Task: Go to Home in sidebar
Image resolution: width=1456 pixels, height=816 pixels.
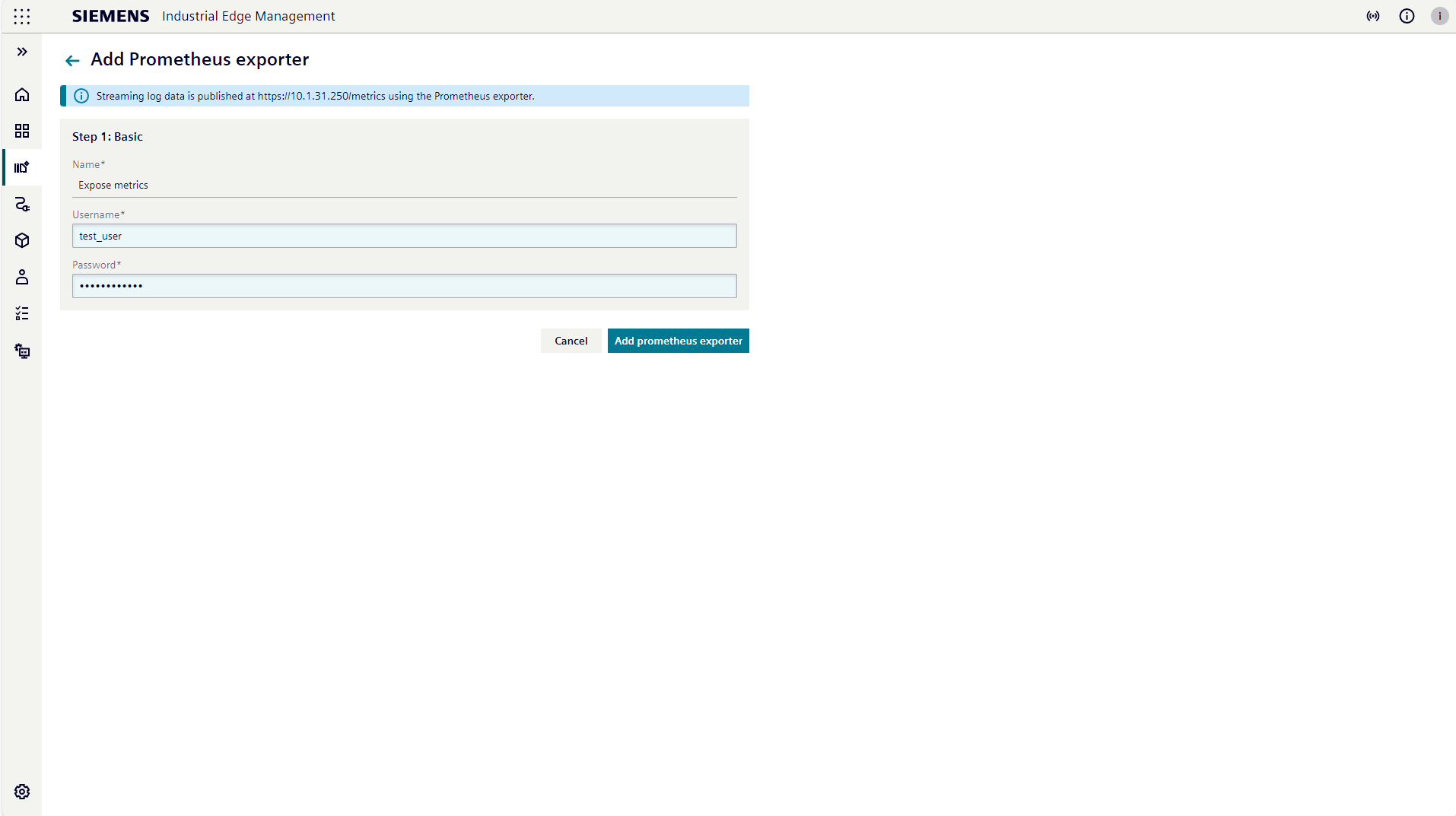Action: pos(22,94)
